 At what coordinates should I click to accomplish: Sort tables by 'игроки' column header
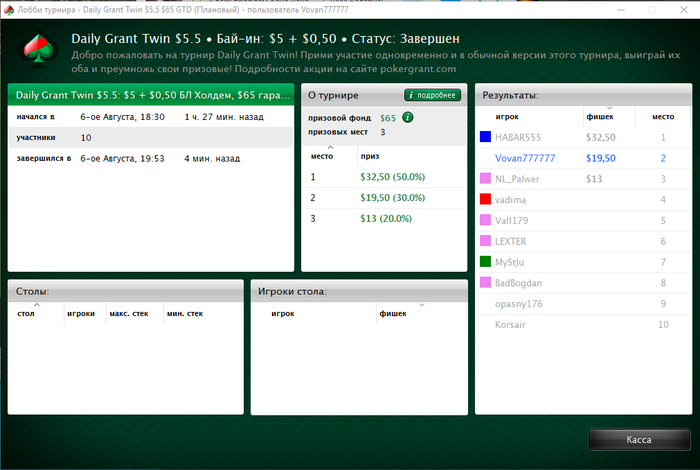click(x=85, y=313)
